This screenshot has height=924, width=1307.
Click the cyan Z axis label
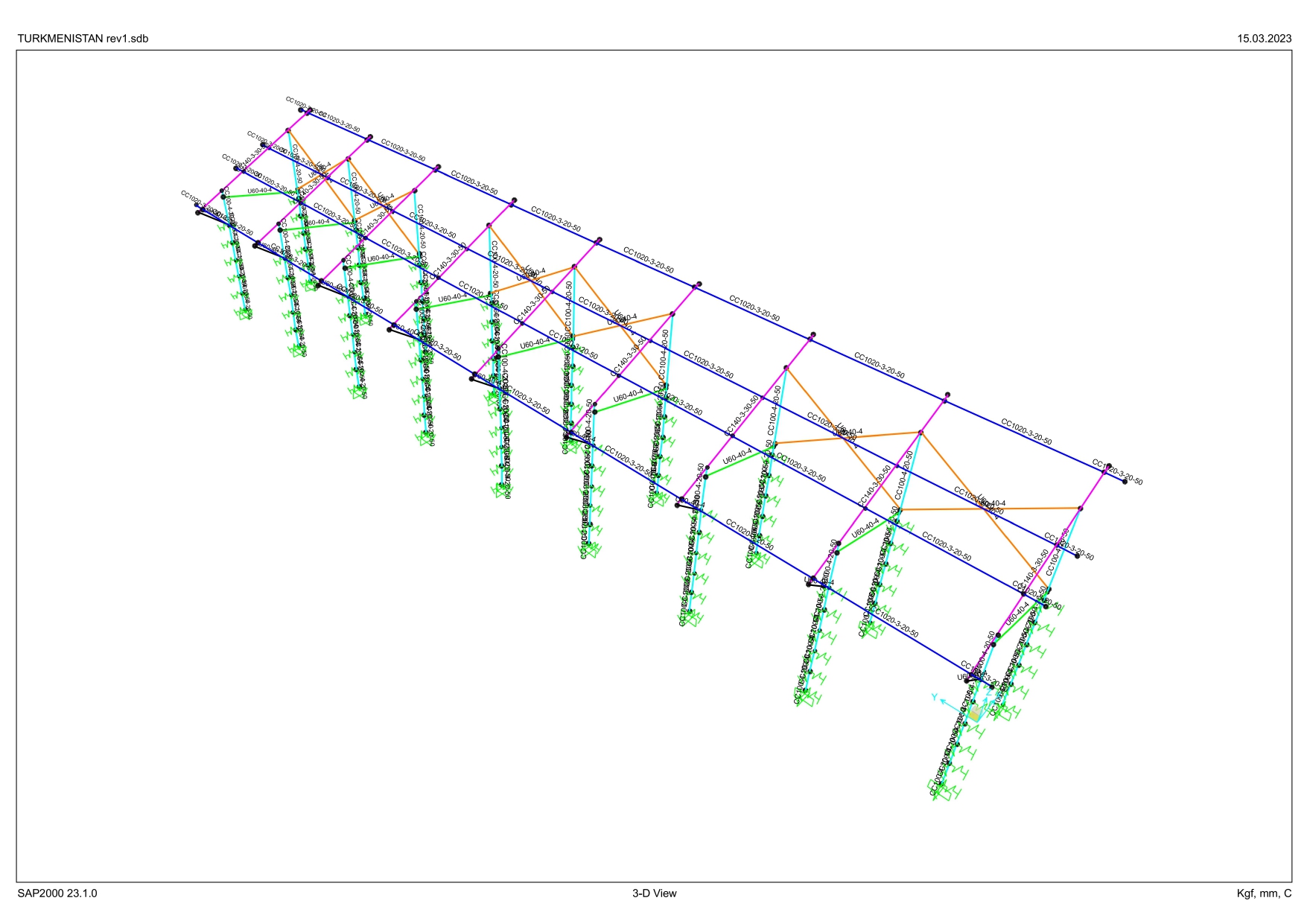coord(988,692)
